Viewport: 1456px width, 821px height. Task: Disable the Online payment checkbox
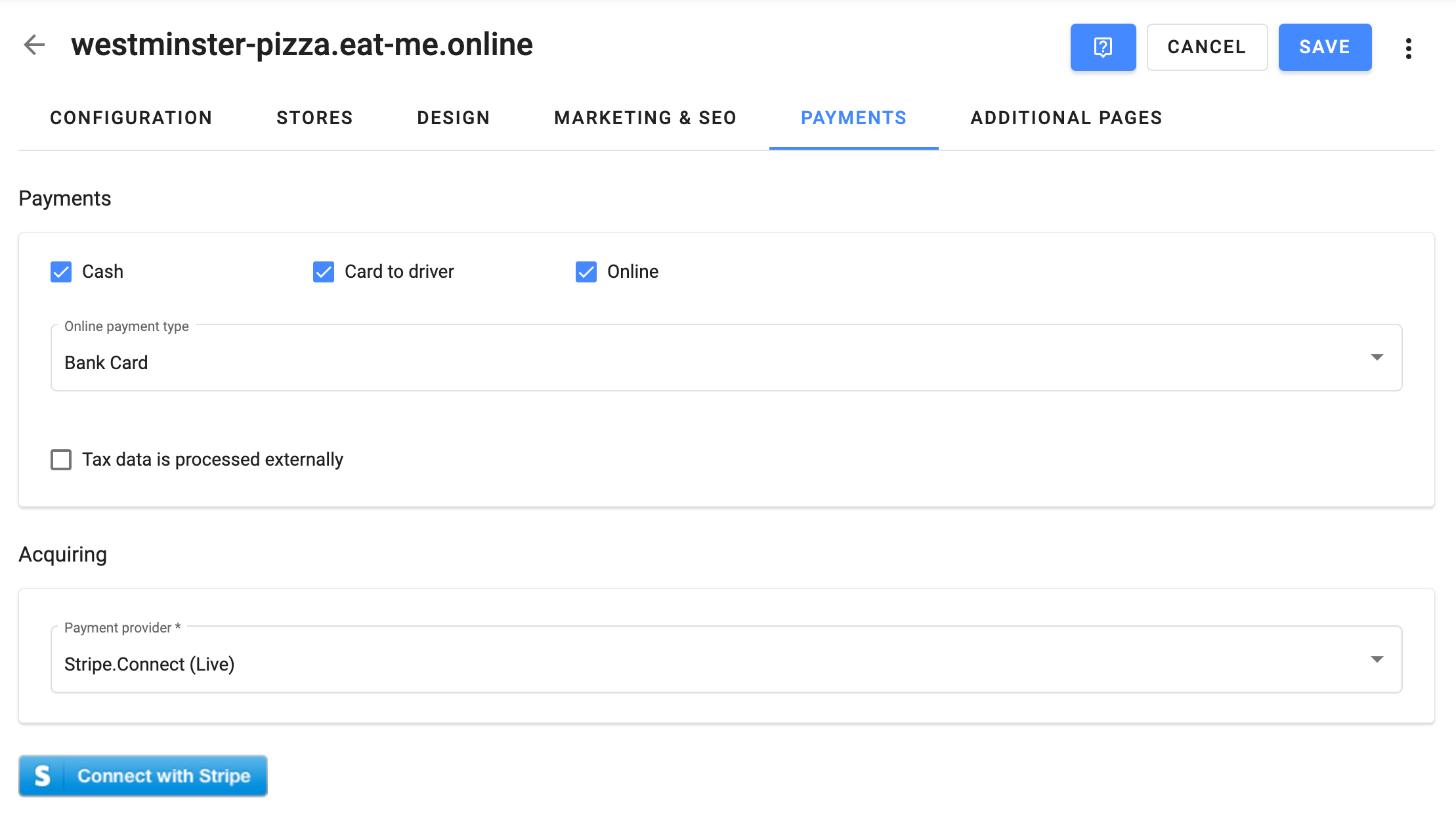pos(586,272)
